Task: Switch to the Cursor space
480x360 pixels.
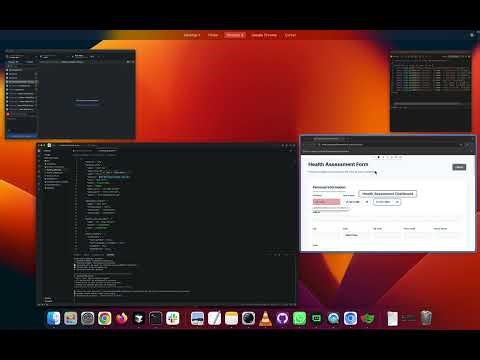Action: (x=290, y=35)
